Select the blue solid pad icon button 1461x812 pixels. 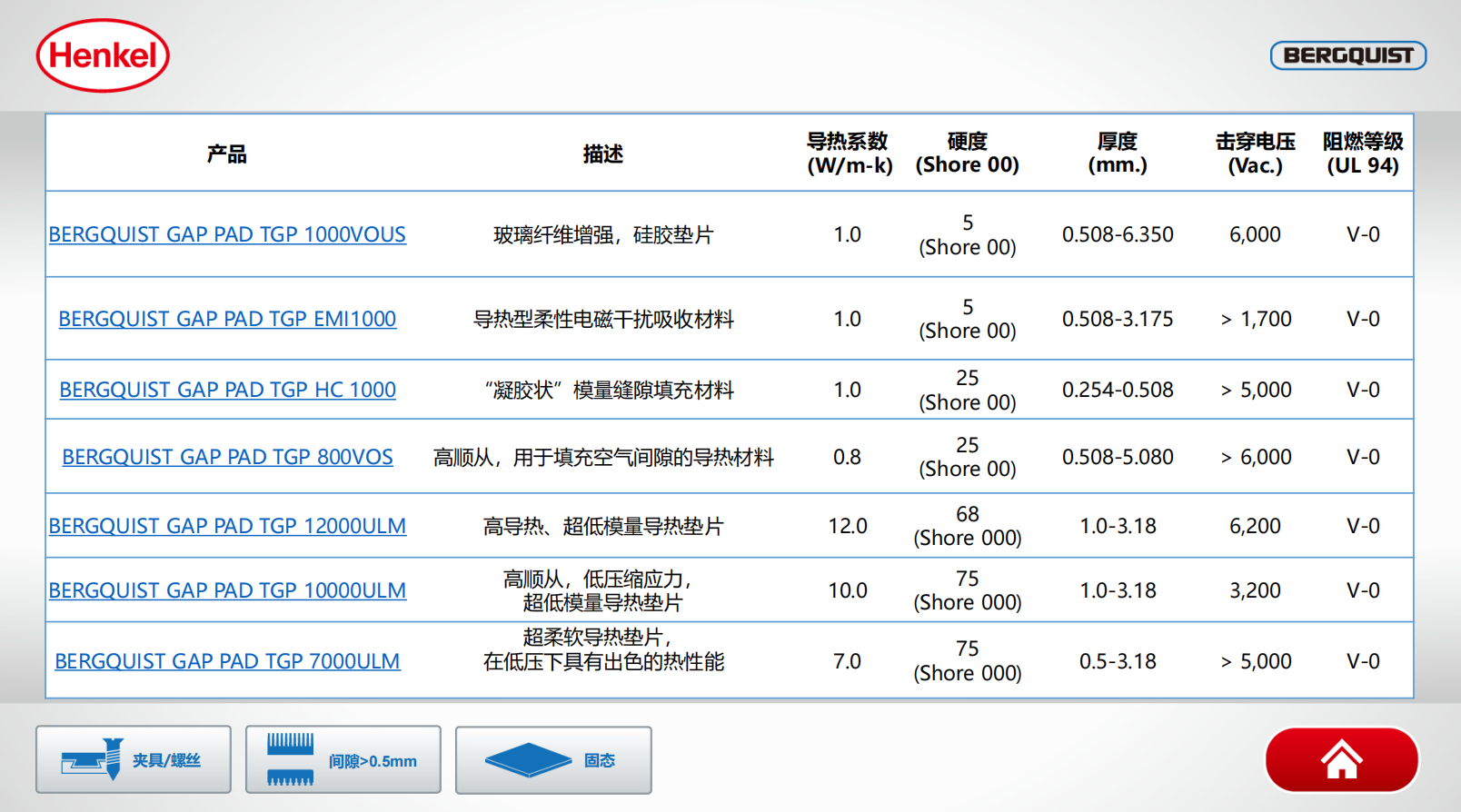pos(553,760)
